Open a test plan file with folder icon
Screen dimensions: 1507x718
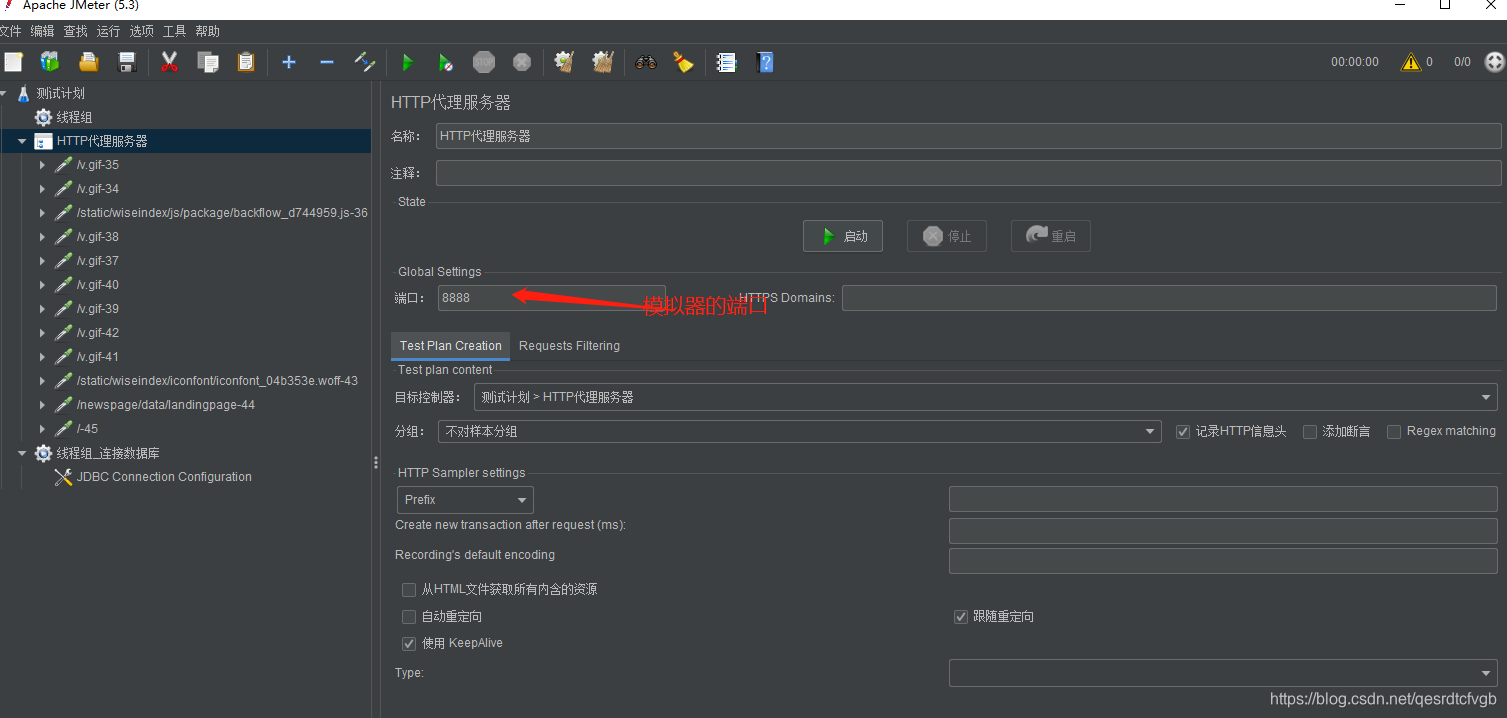click(x=89, y=62)
